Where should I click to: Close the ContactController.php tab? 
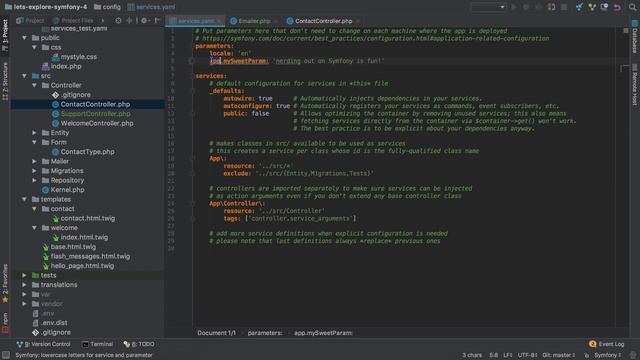coord(358,21)
